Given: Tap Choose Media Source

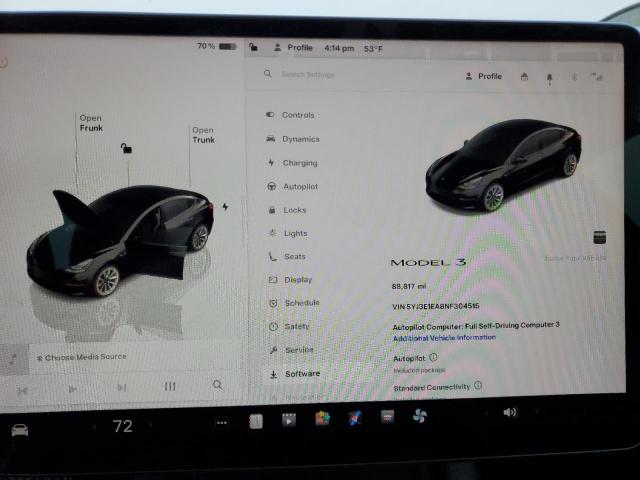Looking at the screenshot, I should (82, 357).
